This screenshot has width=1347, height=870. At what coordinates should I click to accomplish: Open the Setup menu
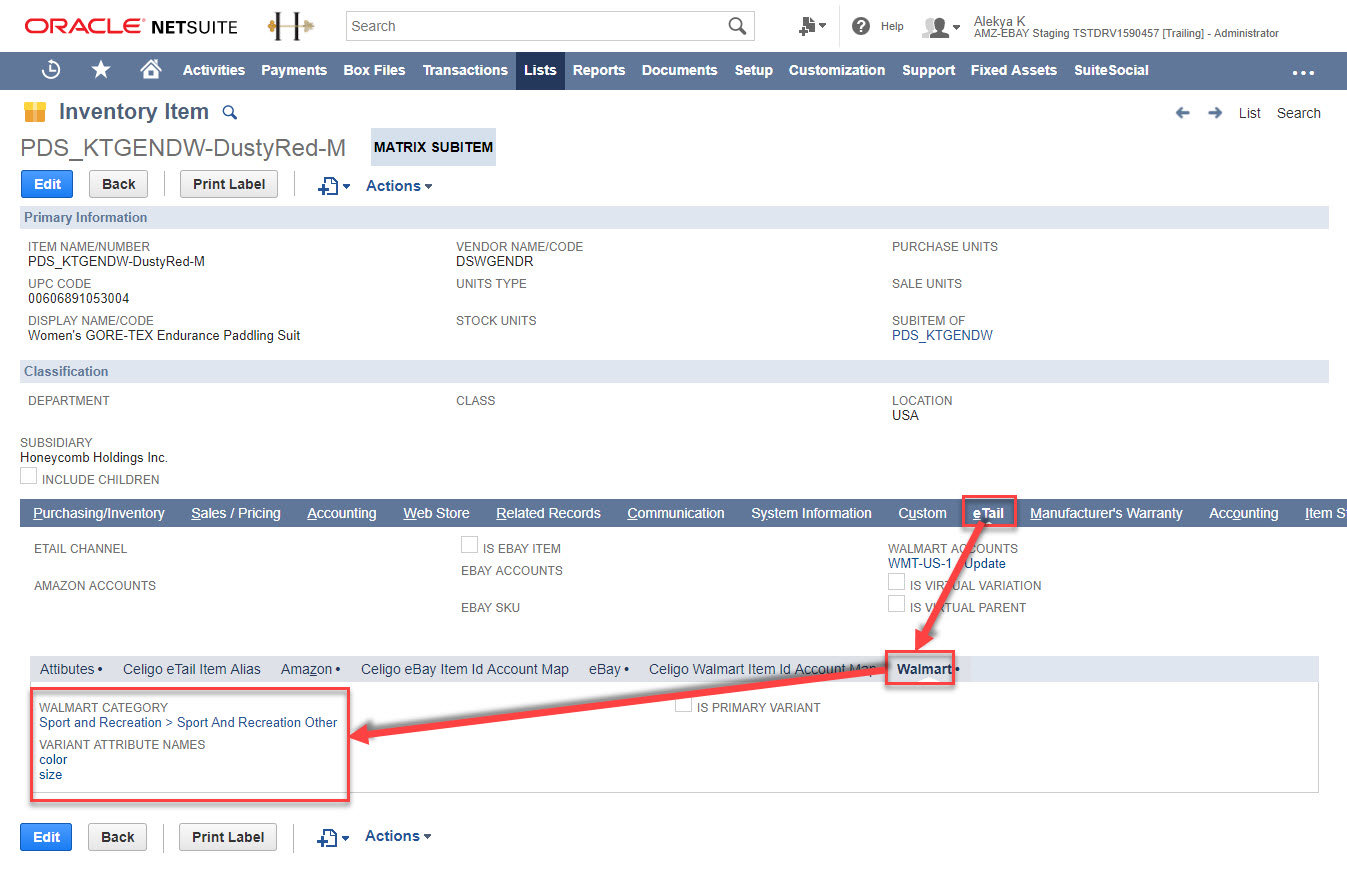tap(753, 70)
